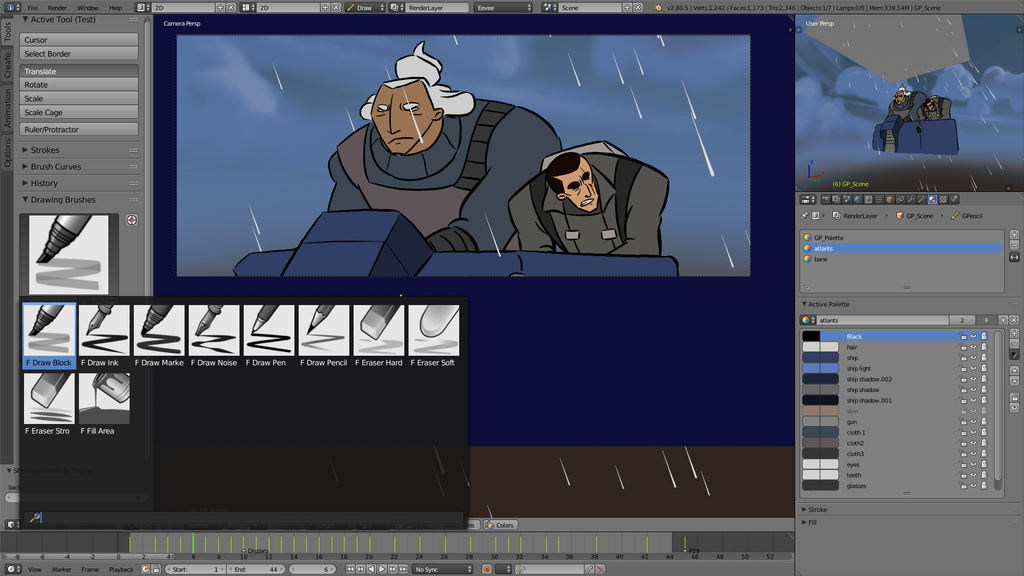1024x576 pixels.
Task: Open the Help menu
Action: 116,8
